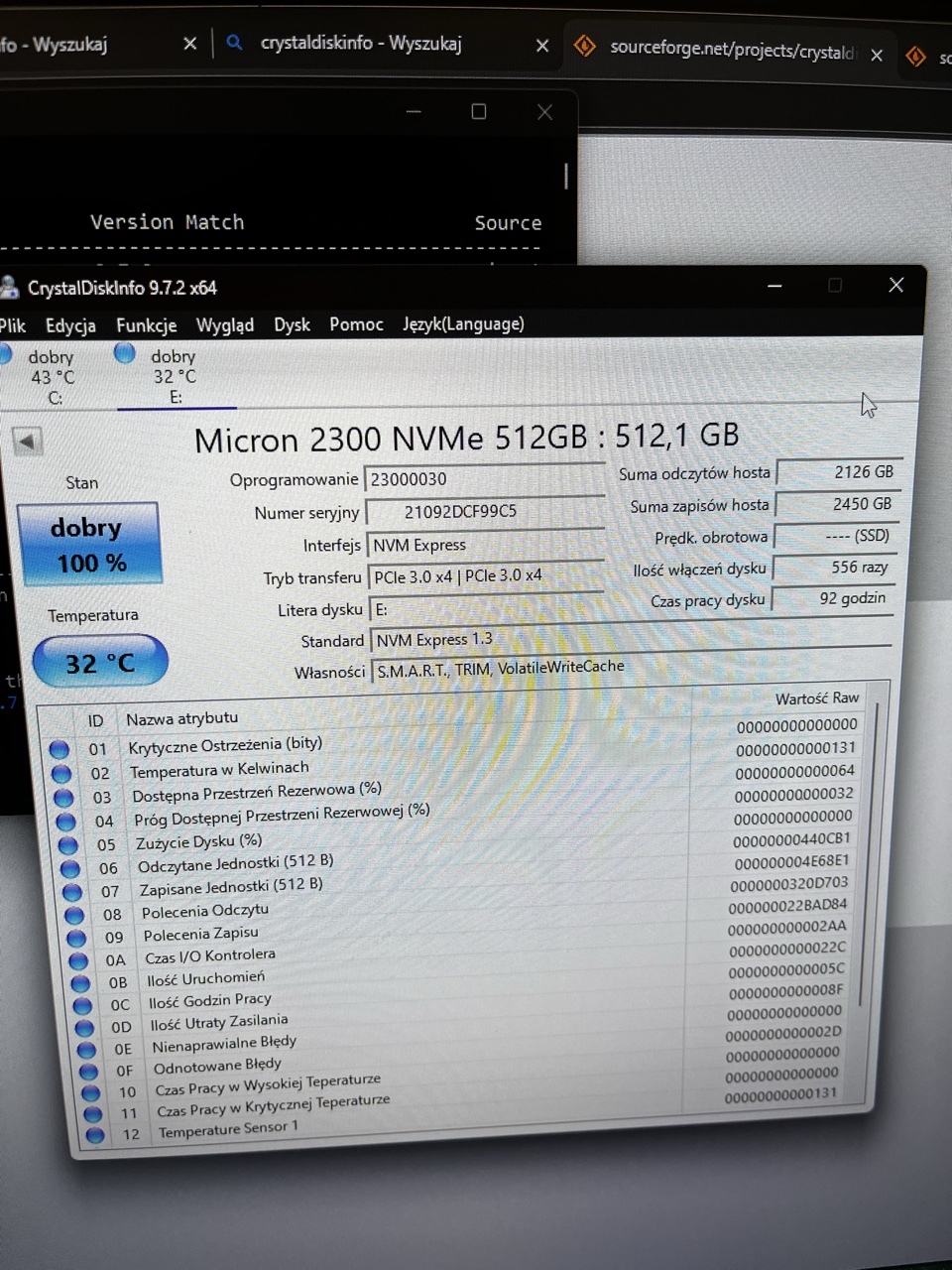Image resolution: width=952 pixels, height=1270 pixels.
Task: Select the Krytyczne Ostrzeżenia (bity) row
Action: pos(456,737)
